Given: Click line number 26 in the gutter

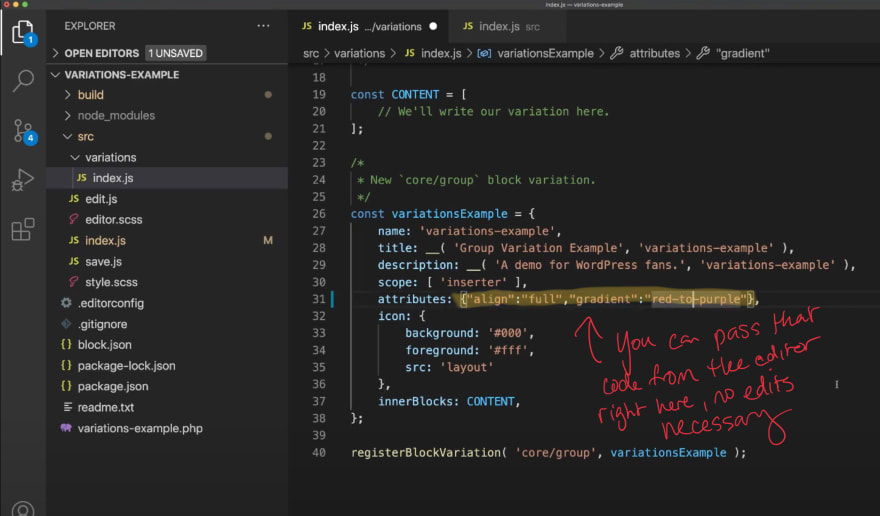Looking at the screenshot, I should click(x=319, y=214).
